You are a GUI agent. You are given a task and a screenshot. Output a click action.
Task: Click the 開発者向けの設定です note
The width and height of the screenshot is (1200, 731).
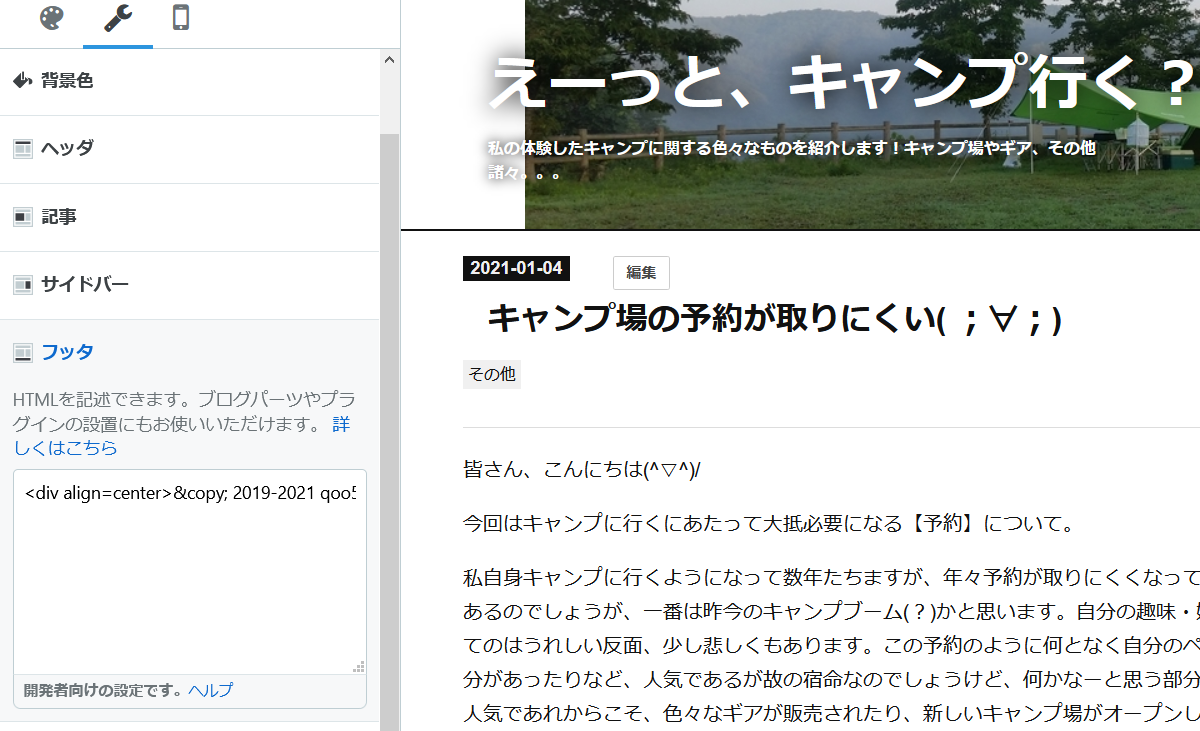(104, 690)
